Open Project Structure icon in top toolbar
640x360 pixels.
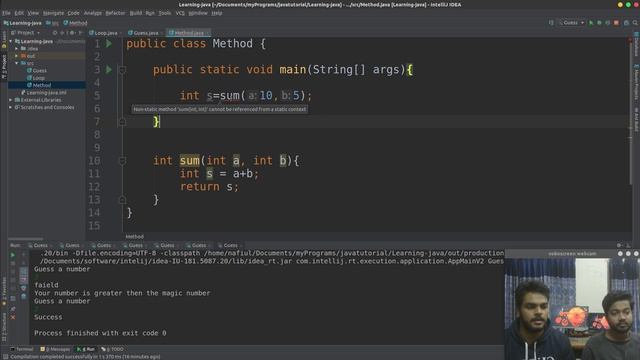626,23
